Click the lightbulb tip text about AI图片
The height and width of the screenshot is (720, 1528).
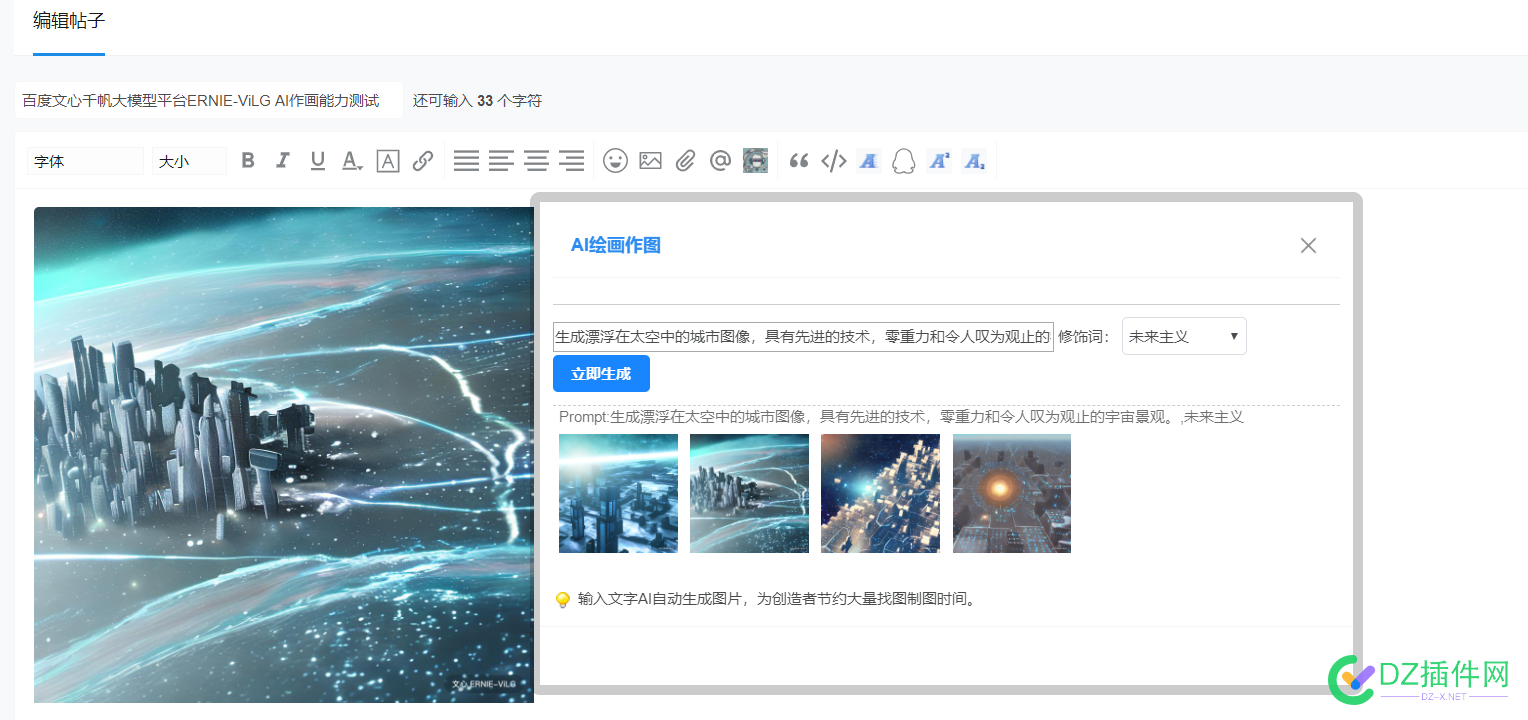coord(776,600)
